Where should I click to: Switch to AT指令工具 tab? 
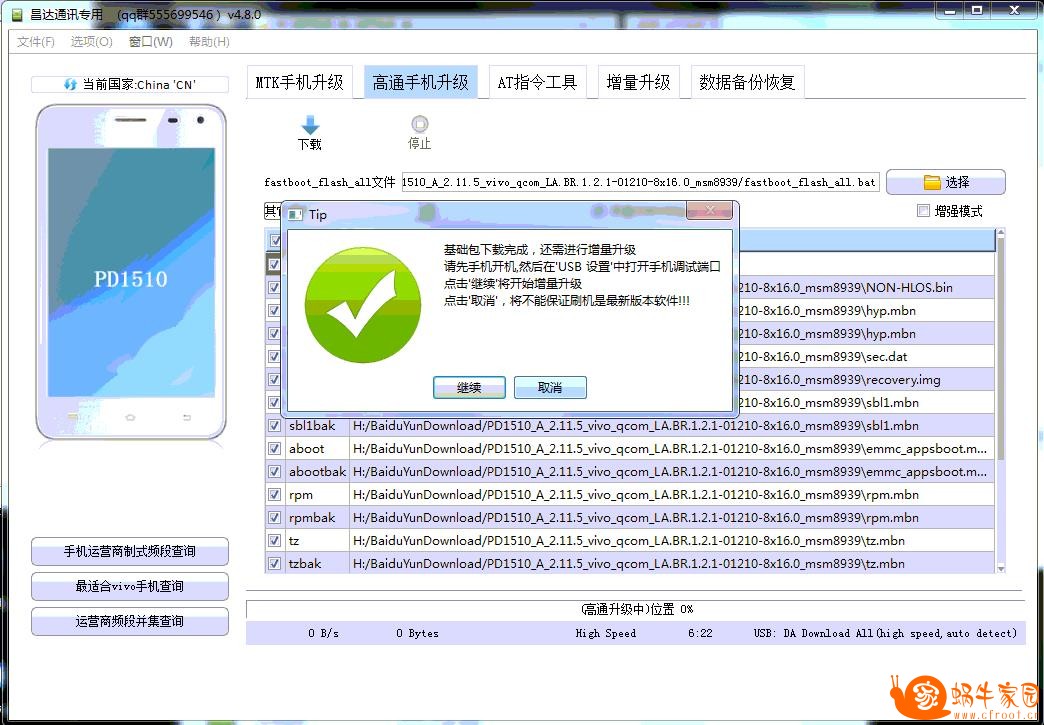[537, 83]
